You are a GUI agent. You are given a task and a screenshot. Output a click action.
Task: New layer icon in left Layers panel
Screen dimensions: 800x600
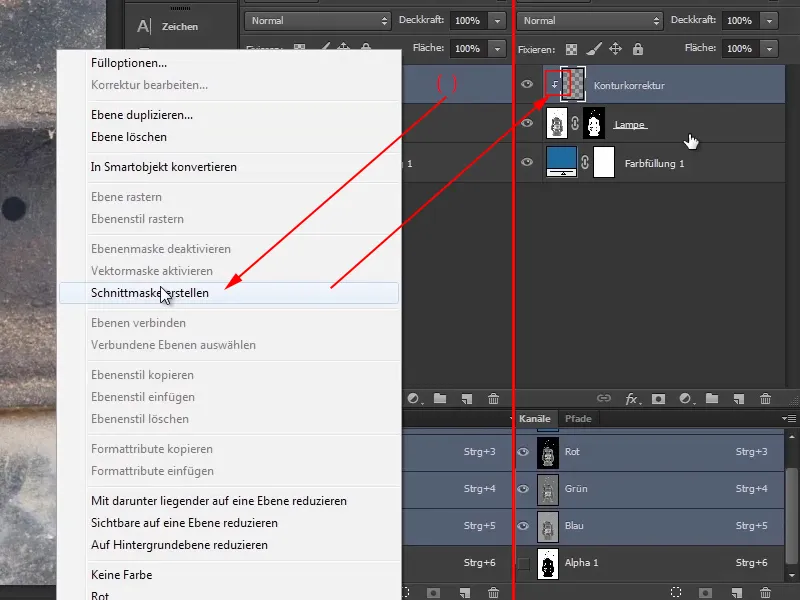pos(466,398)
